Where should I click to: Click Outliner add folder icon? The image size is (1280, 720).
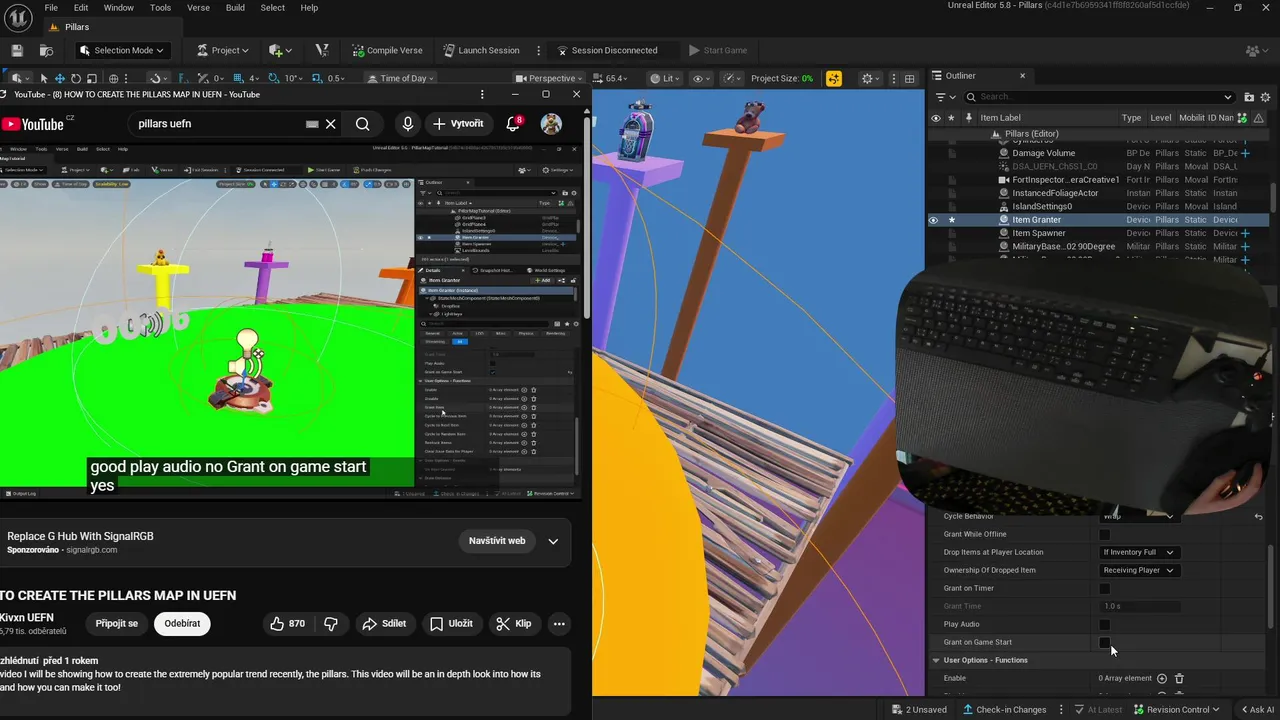pyautogui.click(x=1249, y=97)
